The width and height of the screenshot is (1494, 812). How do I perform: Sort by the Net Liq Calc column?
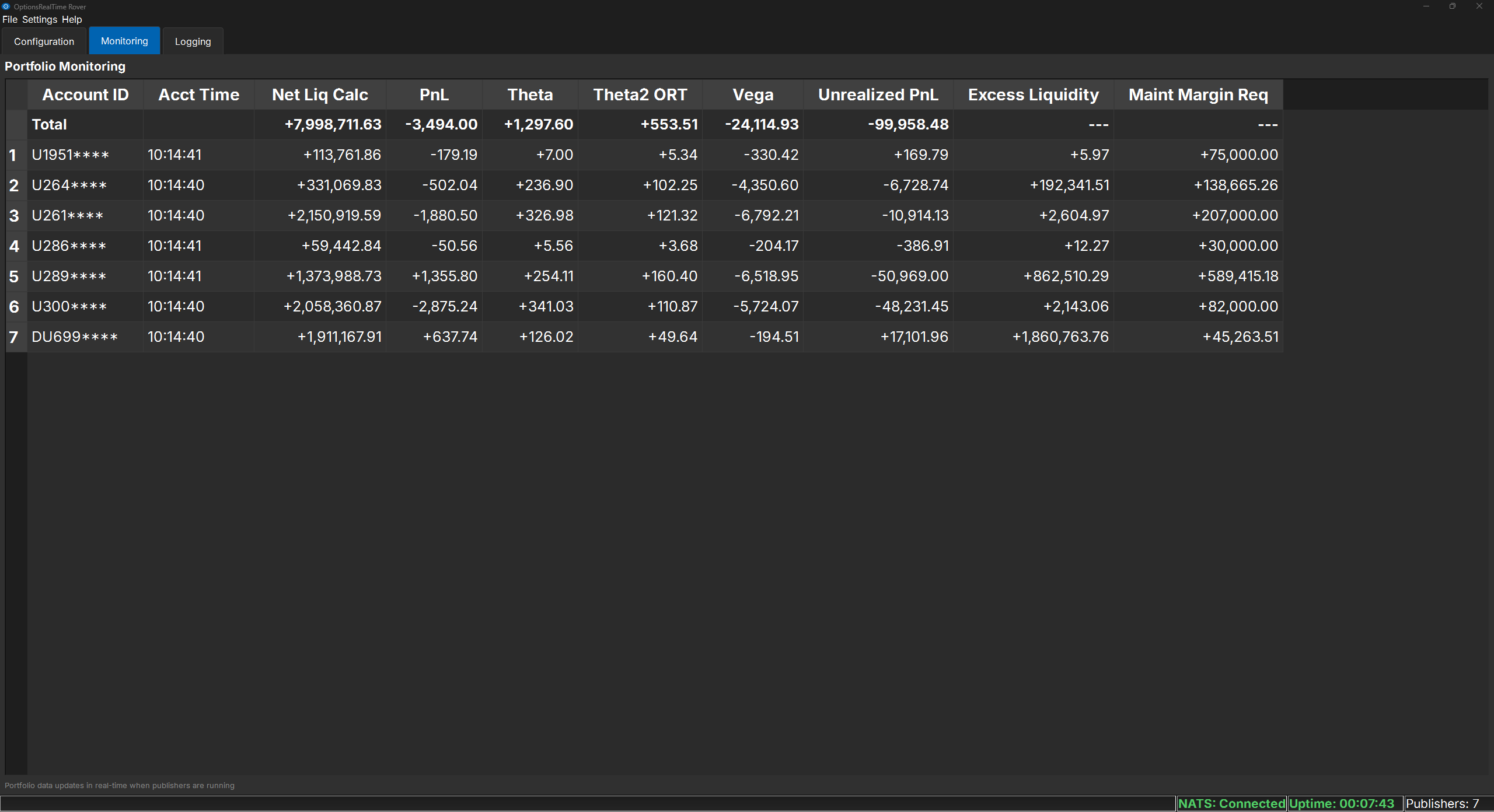click(320, 94)
